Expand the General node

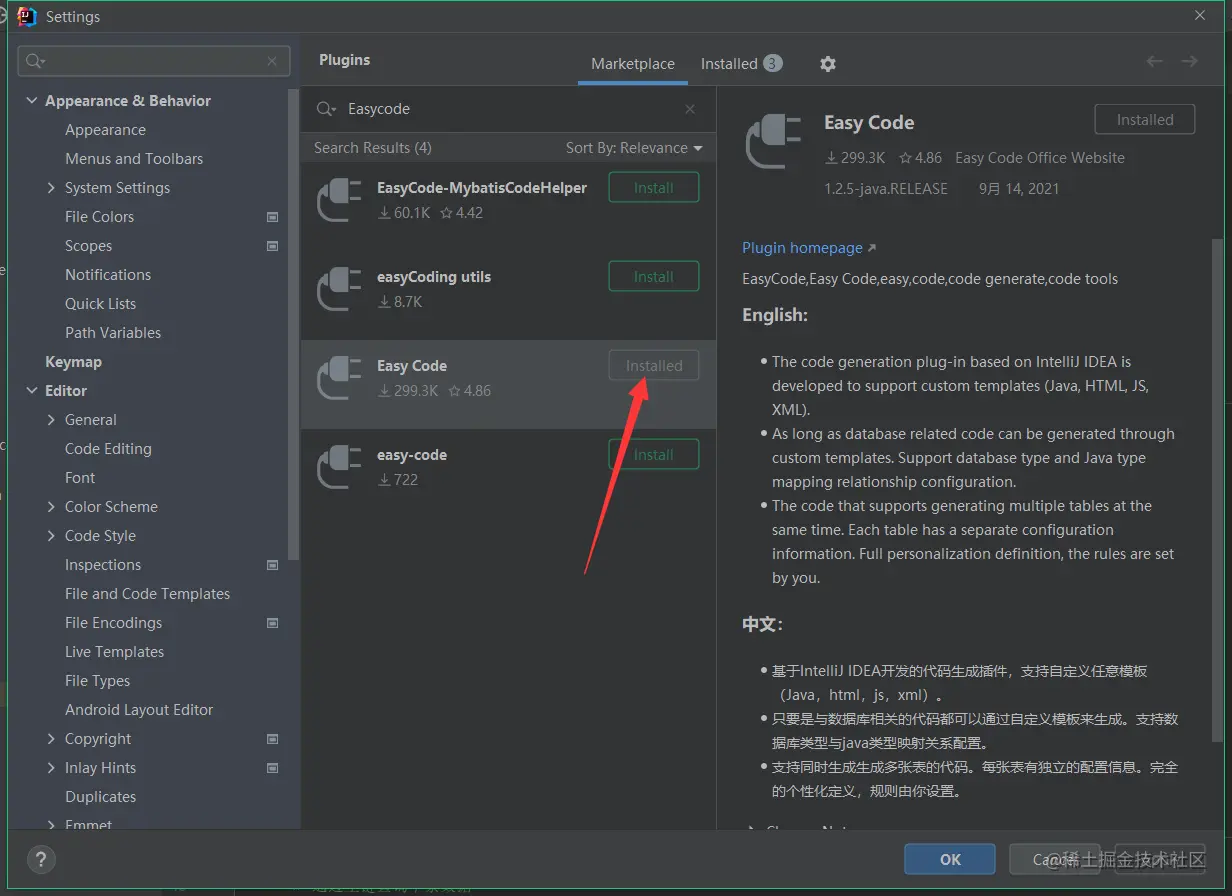51,420
